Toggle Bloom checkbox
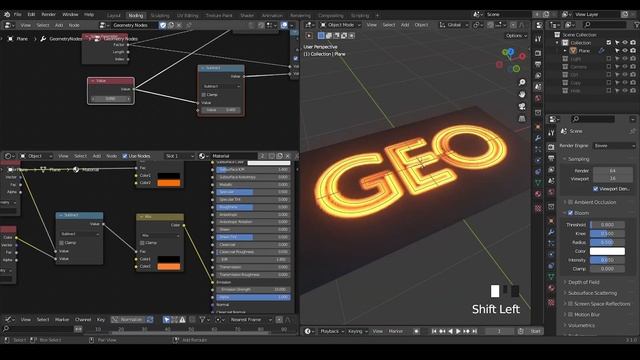 (x=570, y=213)
